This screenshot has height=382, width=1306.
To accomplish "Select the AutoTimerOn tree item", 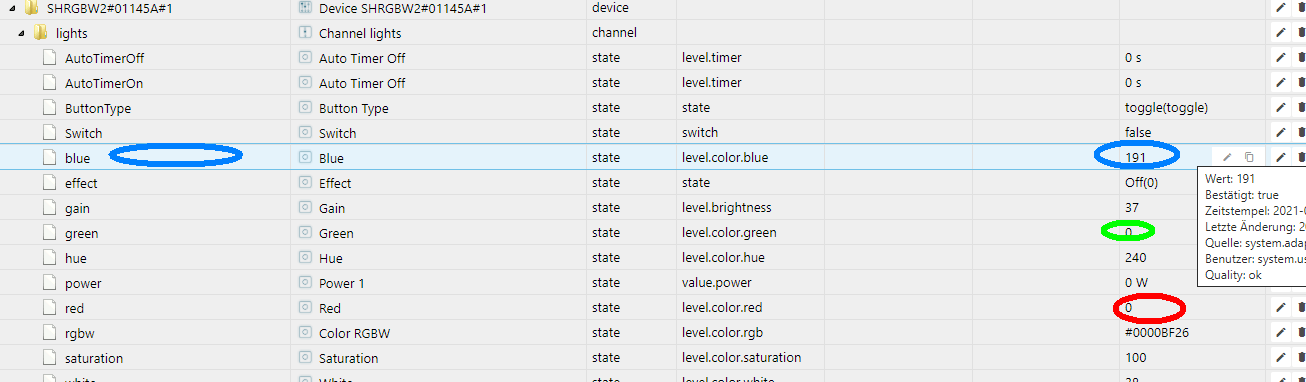I will [x=104, y=83].
